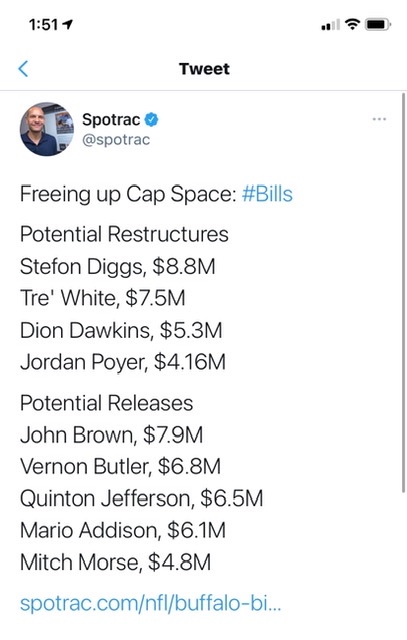Tap the cellular signal bars

click(x=330, y=25)
